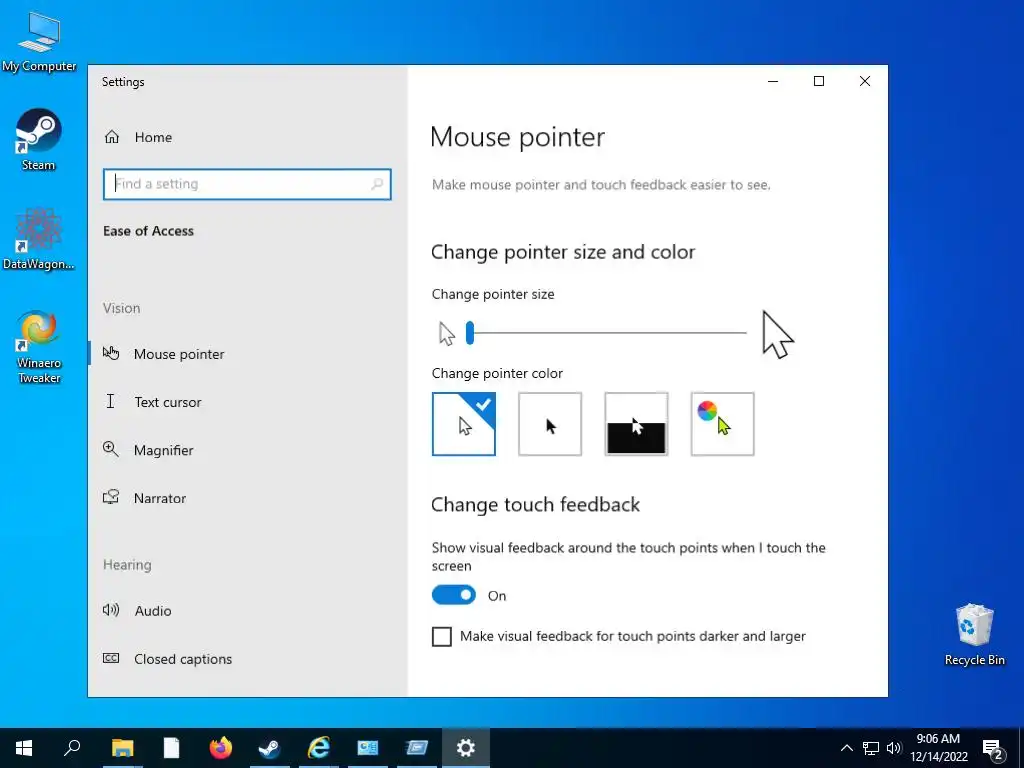Open Text cursor settings
The width and height of the screenshot is (1024, 768).
point(248,402)
